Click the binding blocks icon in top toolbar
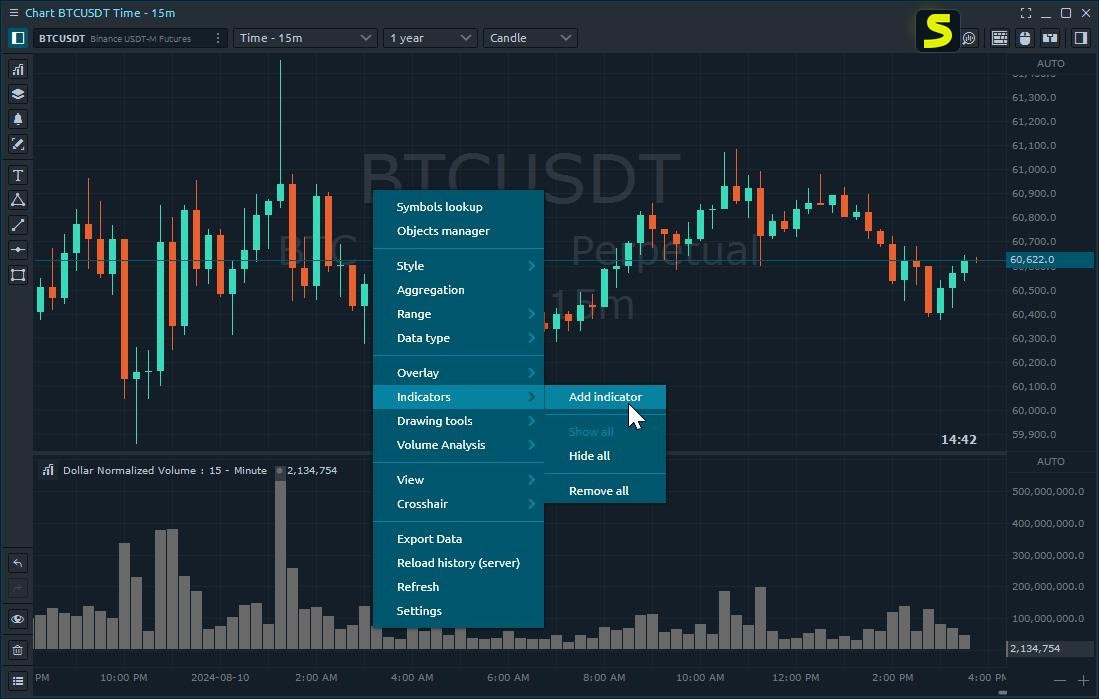The image size is (1099, 699). tap(1050, 38)
